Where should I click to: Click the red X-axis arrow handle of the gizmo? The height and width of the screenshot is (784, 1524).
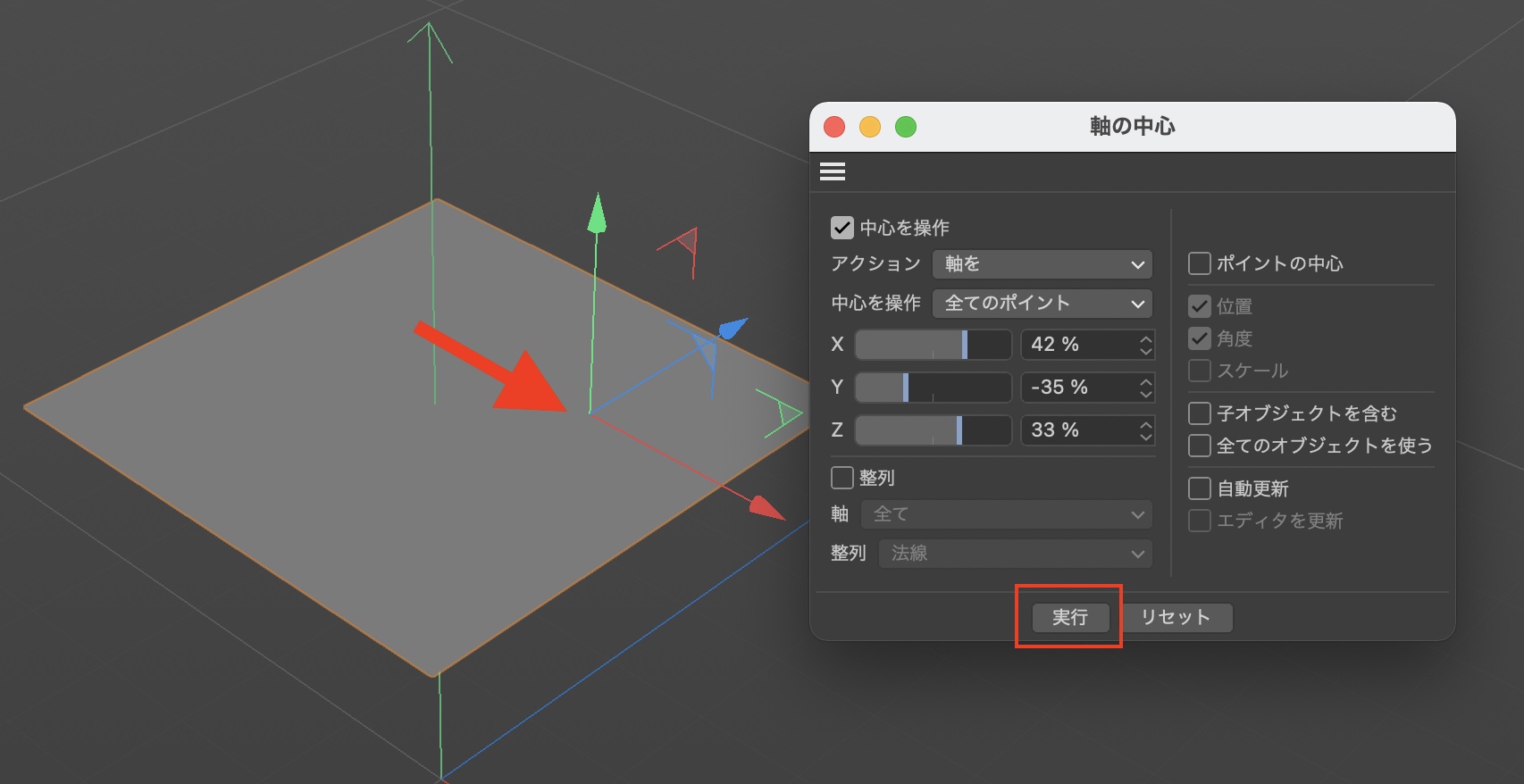(766, 507)
